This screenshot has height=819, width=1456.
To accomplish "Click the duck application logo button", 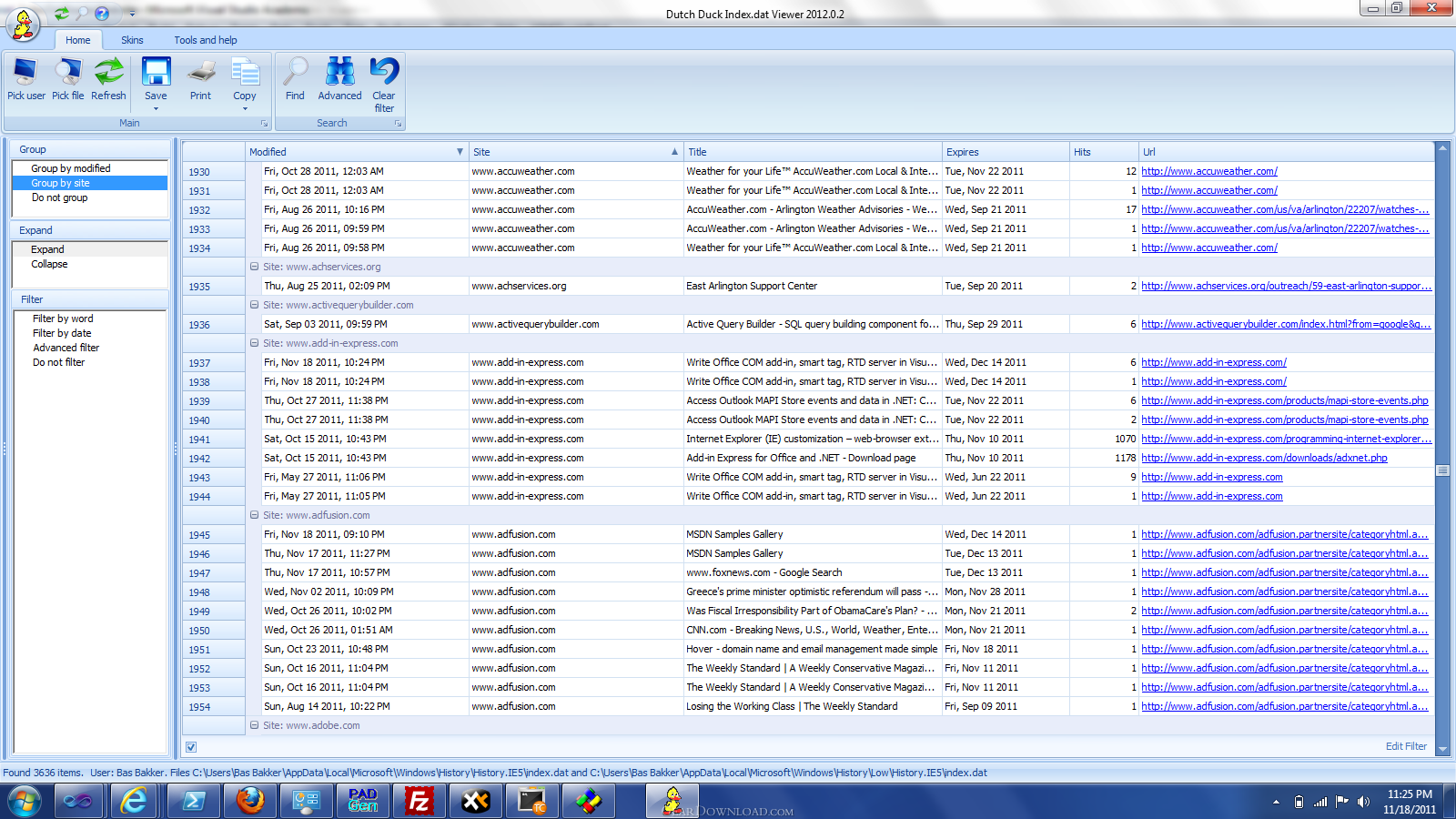I will click(23, 24).
